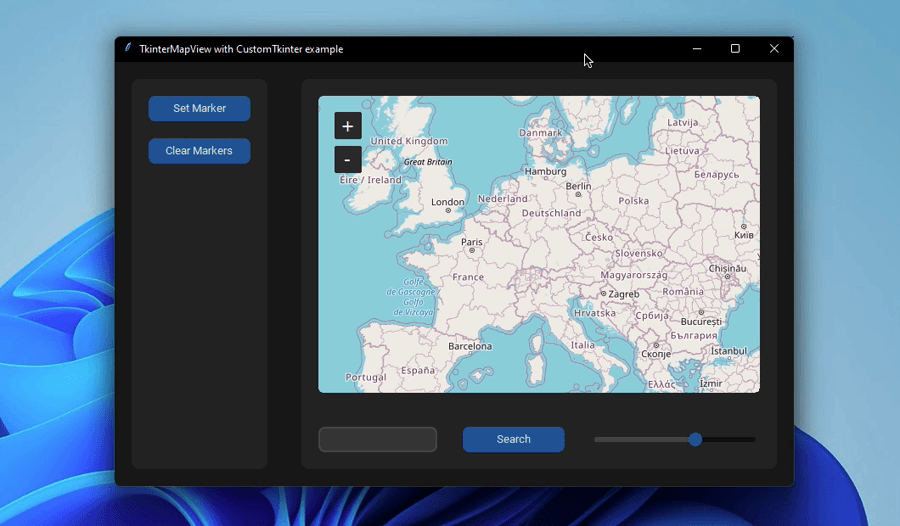Zoom in with the plus button
Viewport: 900px width, 526px height.
tap(347, 126)
